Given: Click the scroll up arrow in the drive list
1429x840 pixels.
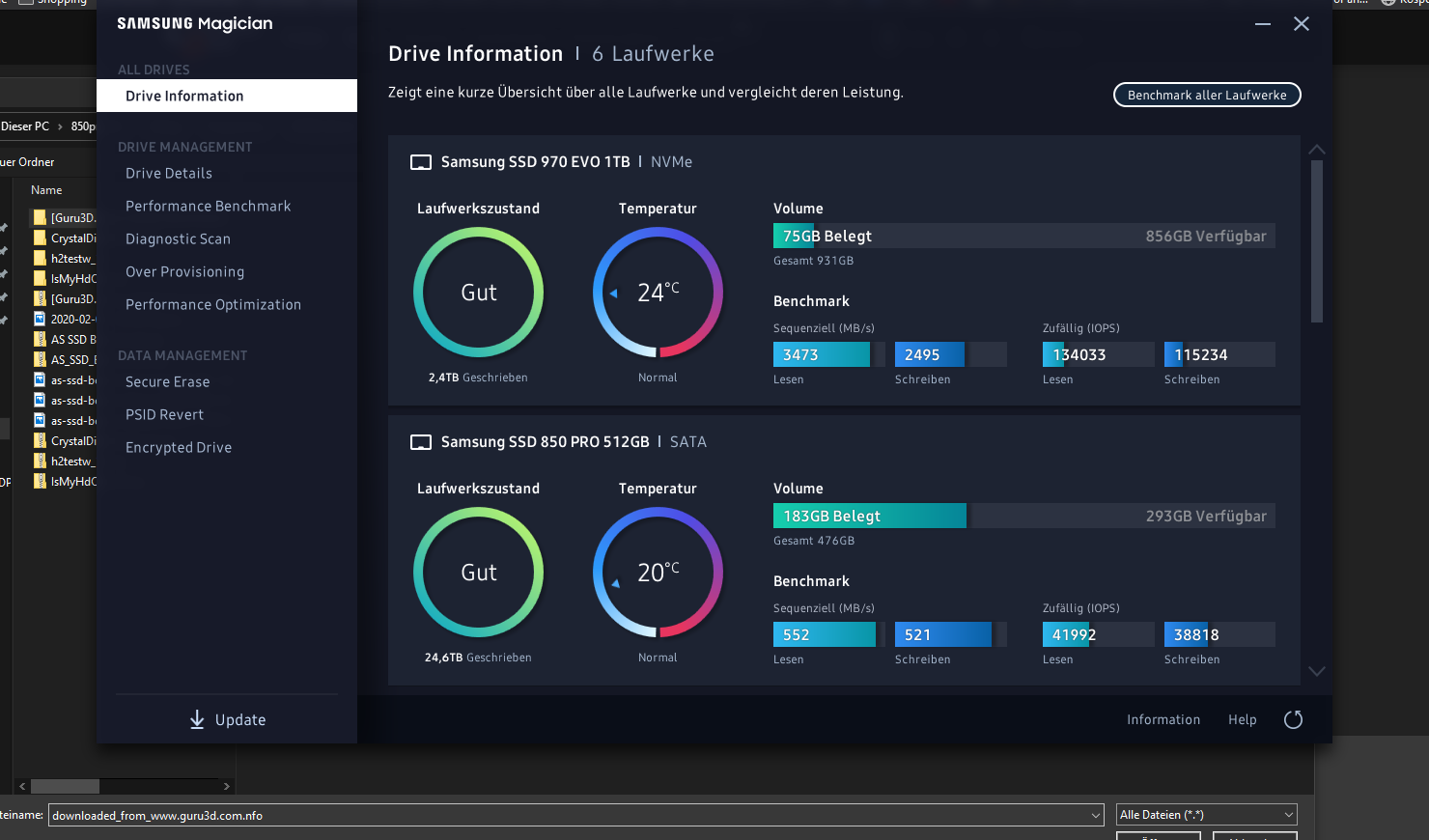Looking at the screenshot, I should 1317,150.
